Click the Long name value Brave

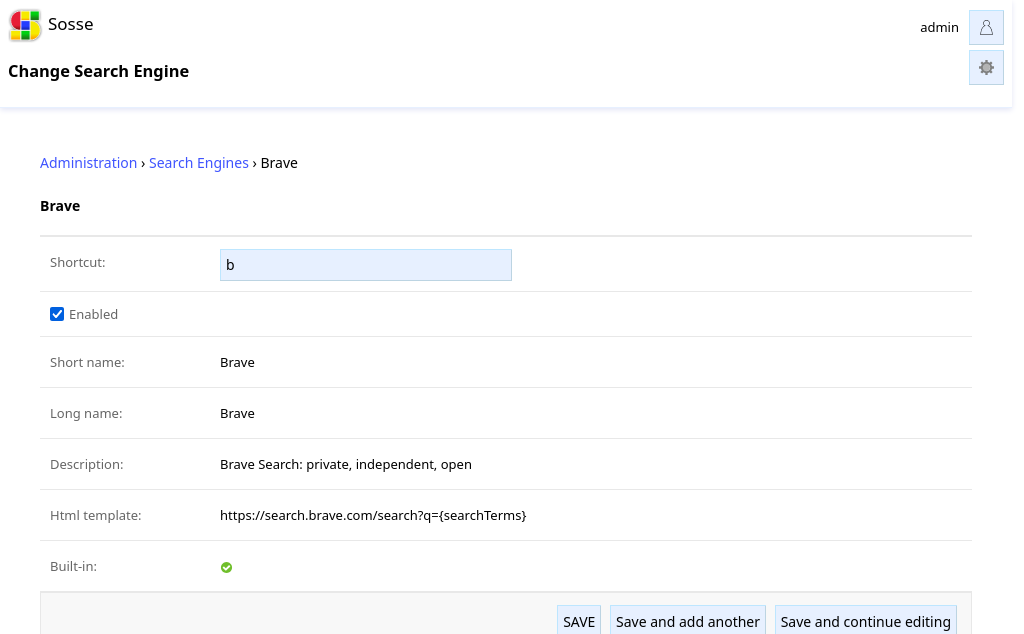[x=237, y=413]
